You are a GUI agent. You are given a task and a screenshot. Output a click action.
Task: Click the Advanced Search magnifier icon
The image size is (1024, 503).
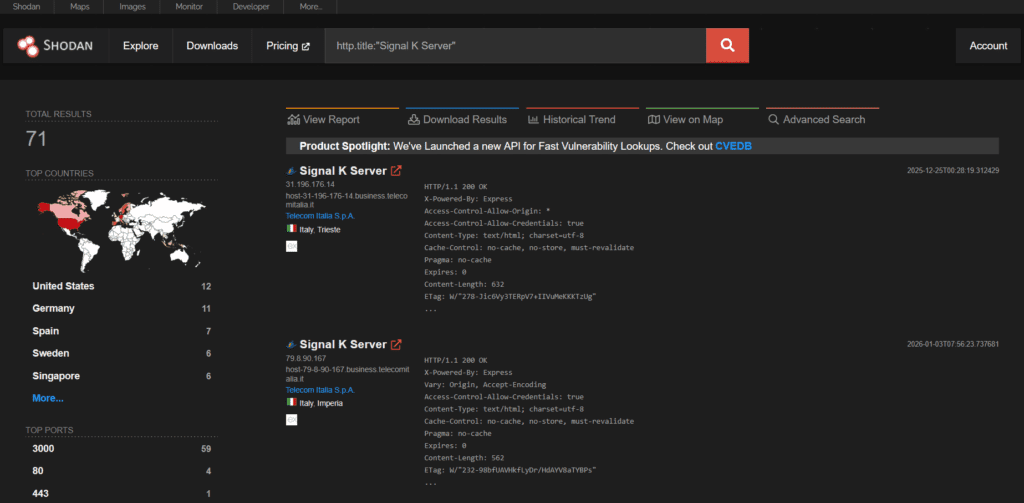click(773, 120)
